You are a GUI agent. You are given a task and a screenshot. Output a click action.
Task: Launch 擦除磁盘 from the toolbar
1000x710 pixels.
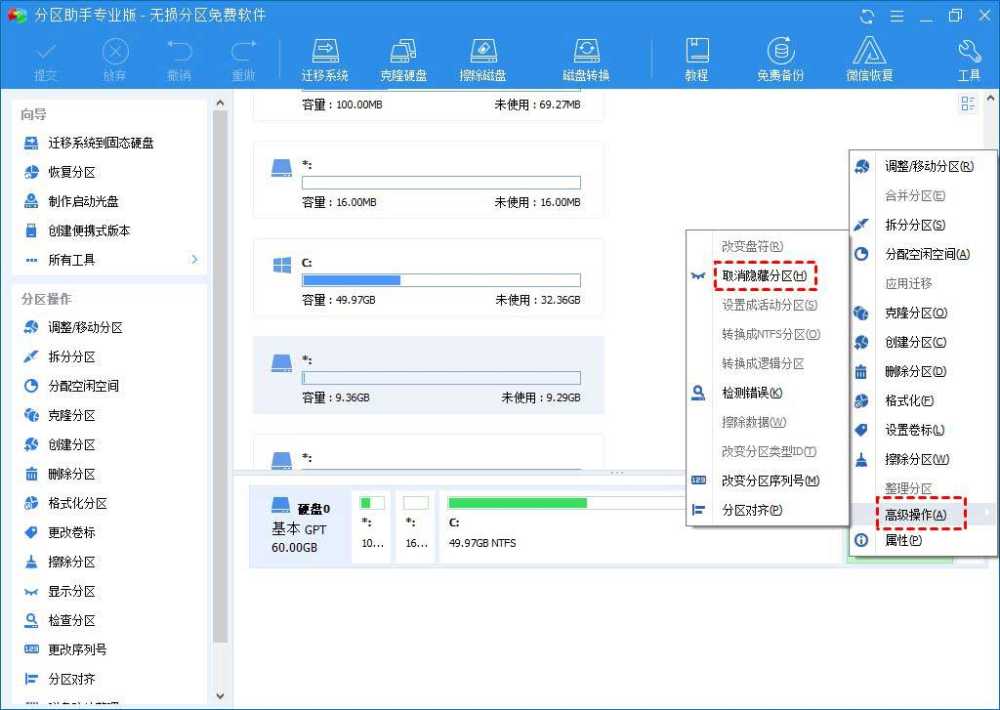(484, 57)
